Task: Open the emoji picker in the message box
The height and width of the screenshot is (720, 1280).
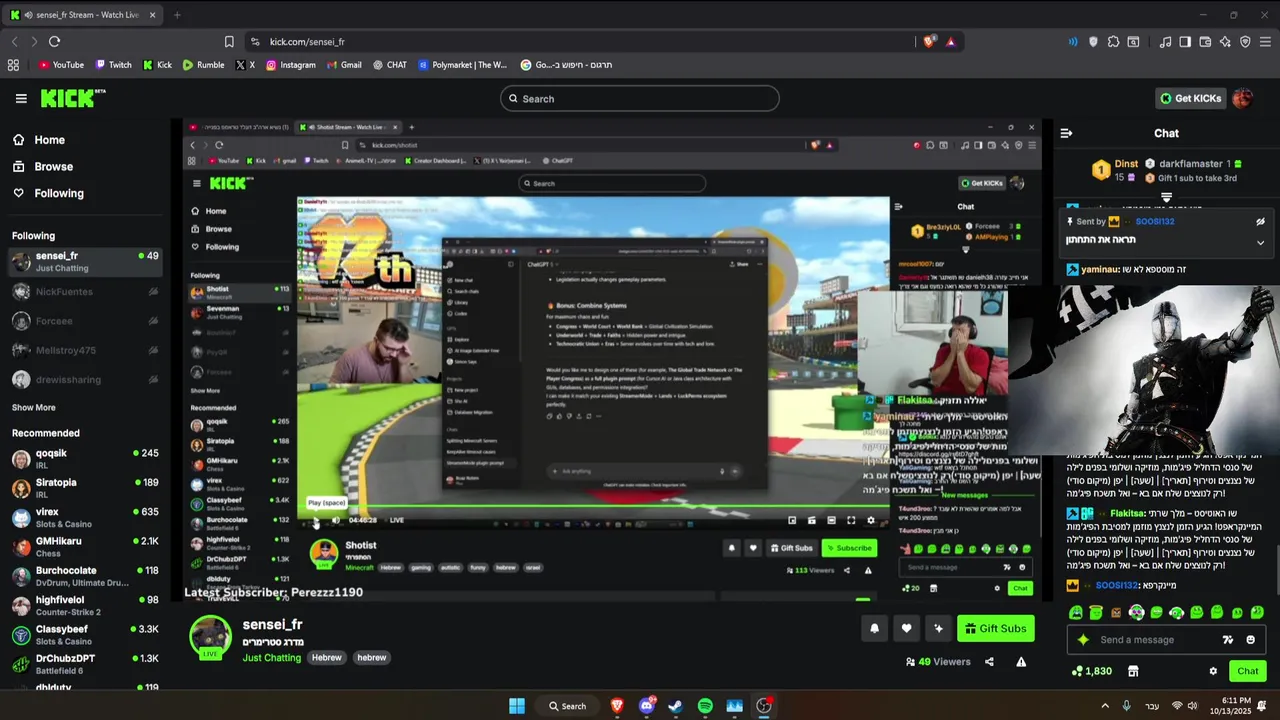Action: coord(1250,640)
